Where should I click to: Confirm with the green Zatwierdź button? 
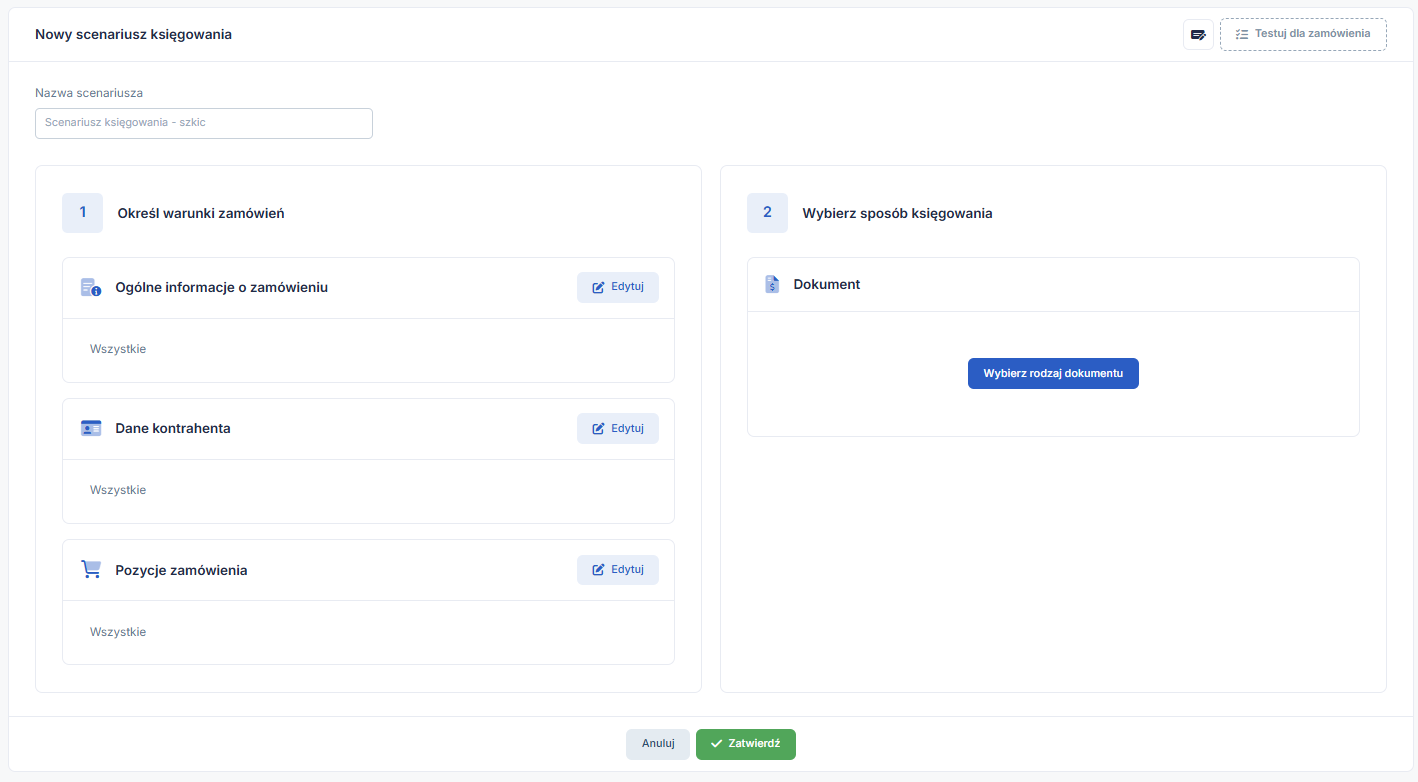745,744
